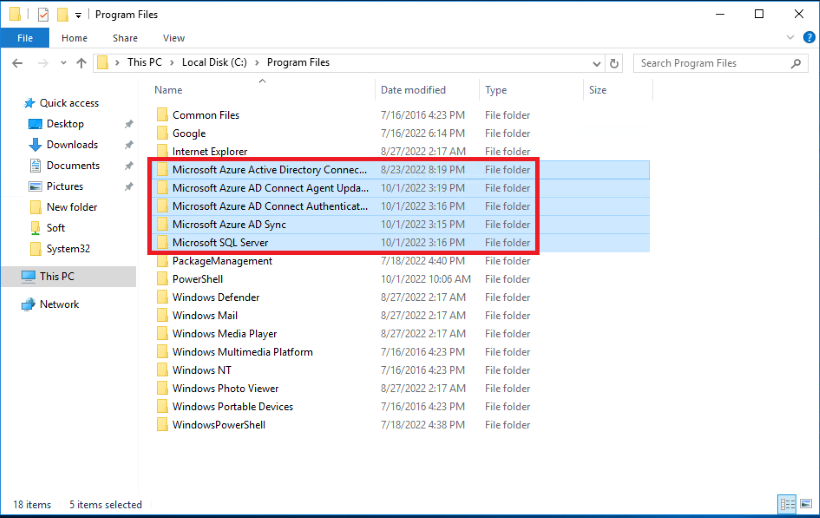Select the Windows Media Player folder icon
The image size is (820, 518).
pos(163,333)
